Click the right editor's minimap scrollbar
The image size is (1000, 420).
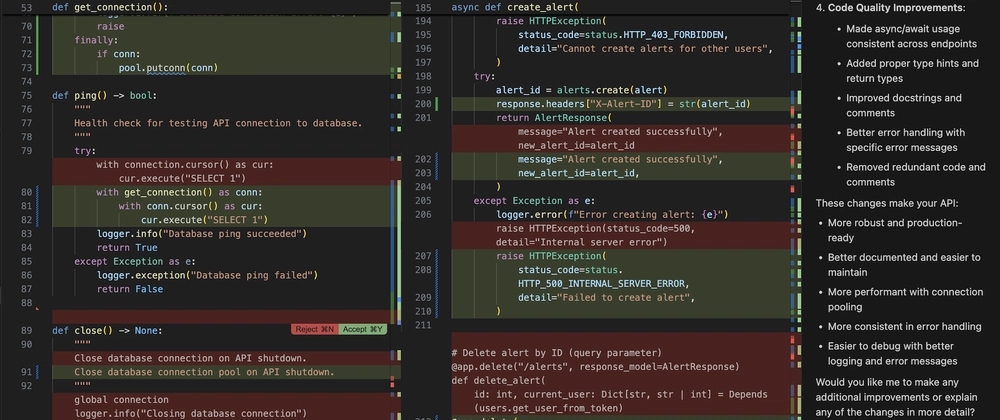(796, 210)
